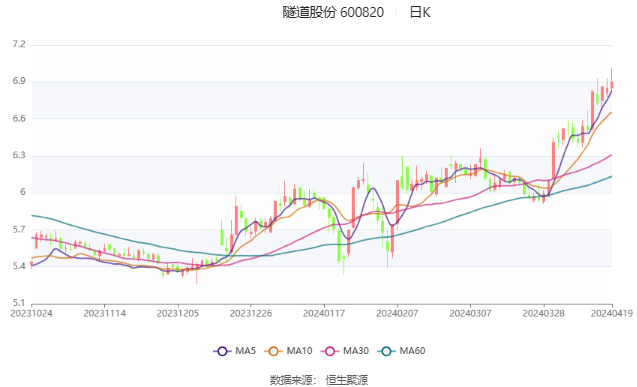This screenshot has width=637, height=387.
Task: Click x-axis date label 20231024
Action: pyautogui.click(x=31, y=313)
